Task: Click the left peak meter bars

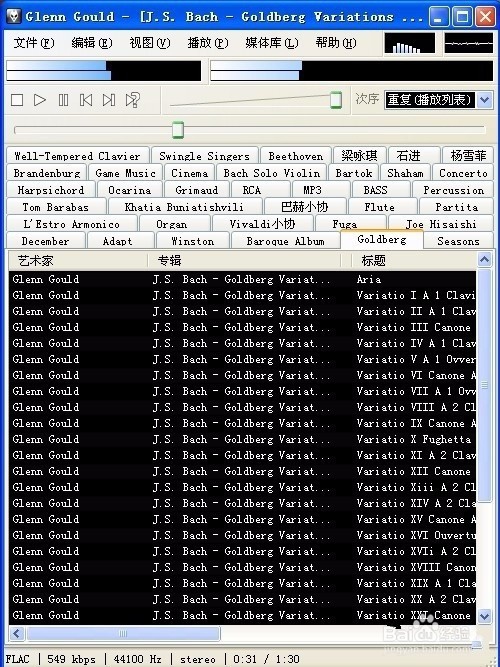Action: (x=103, y=71)
